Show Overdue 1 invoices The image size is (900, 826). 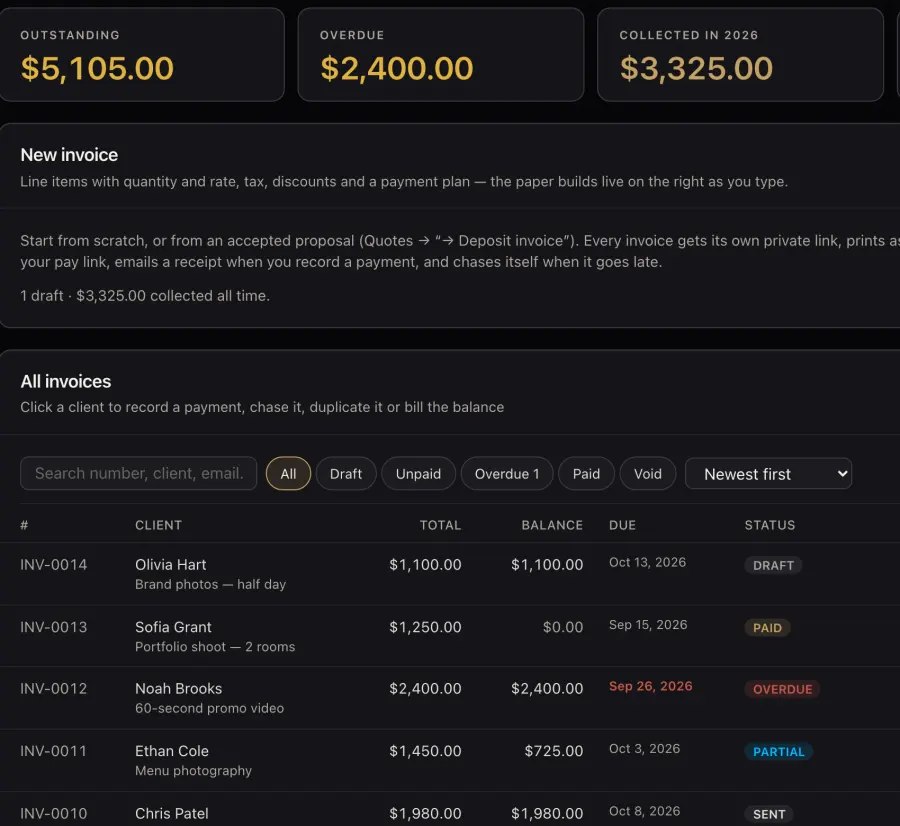click(x=507, y=474)
